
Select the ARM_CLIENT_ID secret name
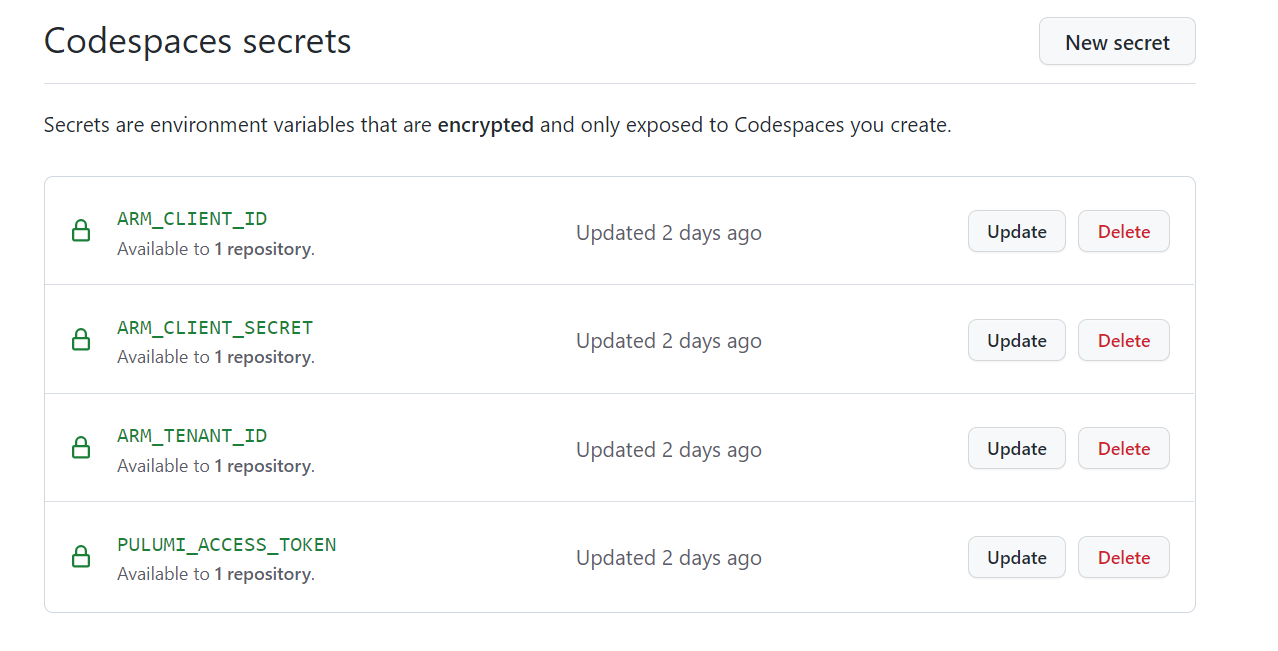[192, 219]
